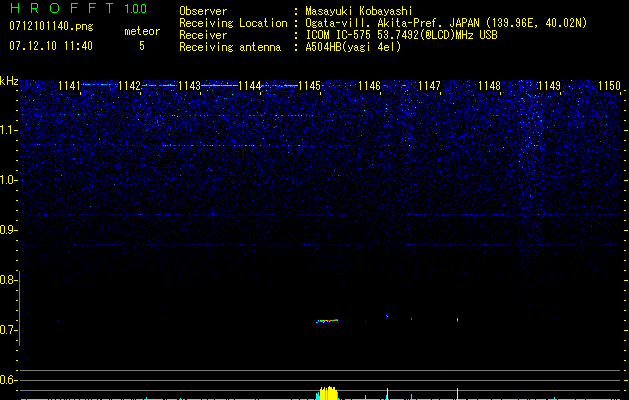Image resolution: width=629 pixels, height=400 pixels.
Task: Click the 1145 time marker
Action: click(x=309, y=86)
